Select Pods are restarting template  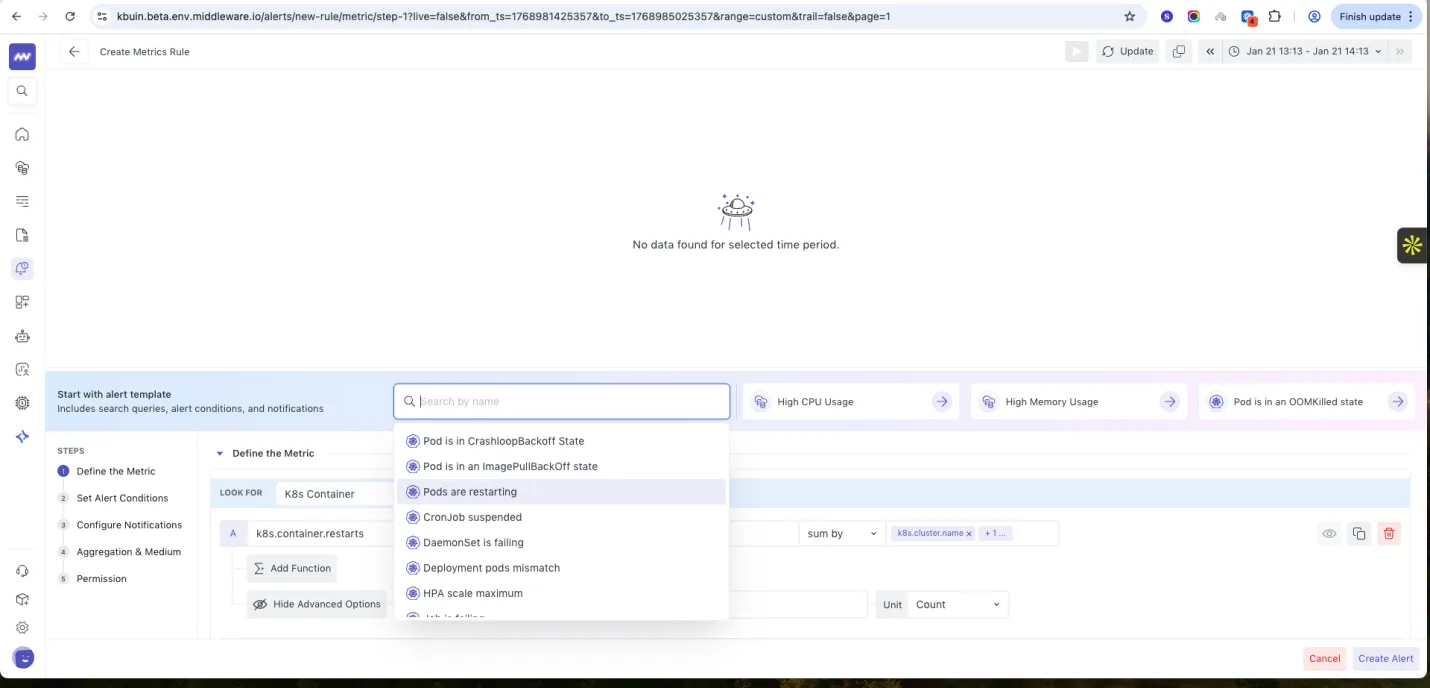[x=561, y=492]
